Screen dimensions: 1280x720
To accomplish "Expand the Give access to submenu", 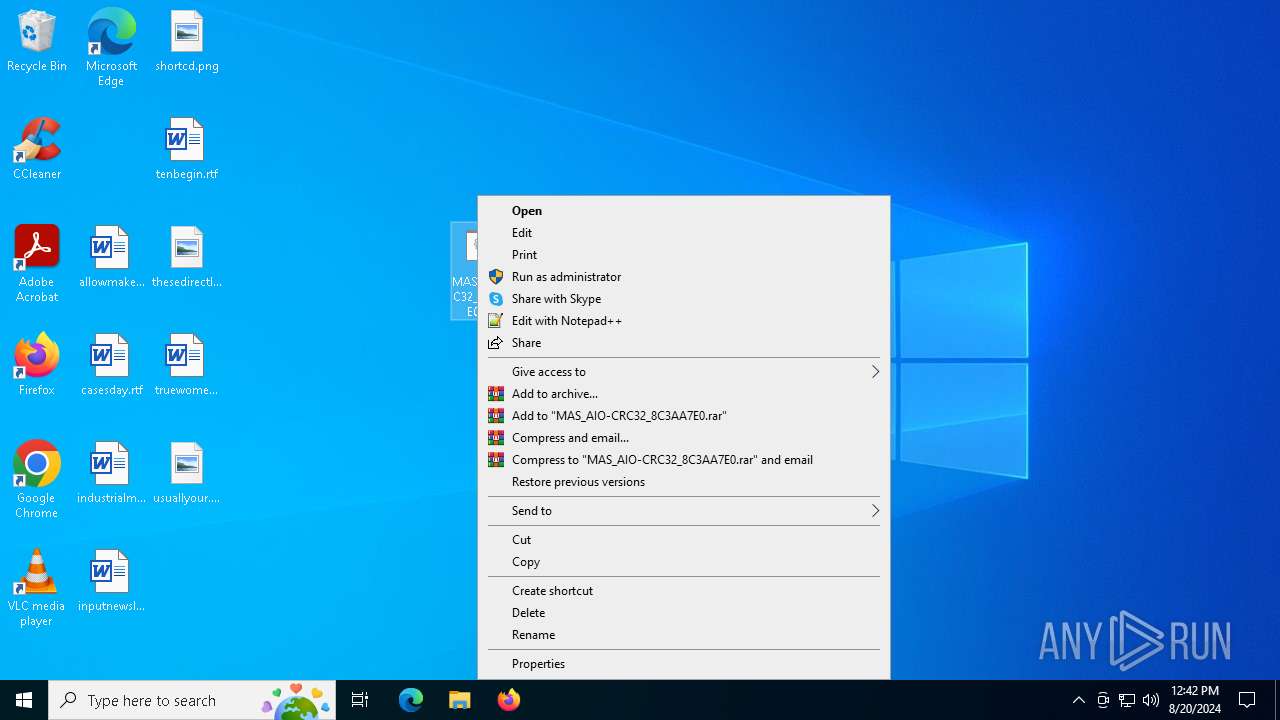I will click(x=684, y=372).
